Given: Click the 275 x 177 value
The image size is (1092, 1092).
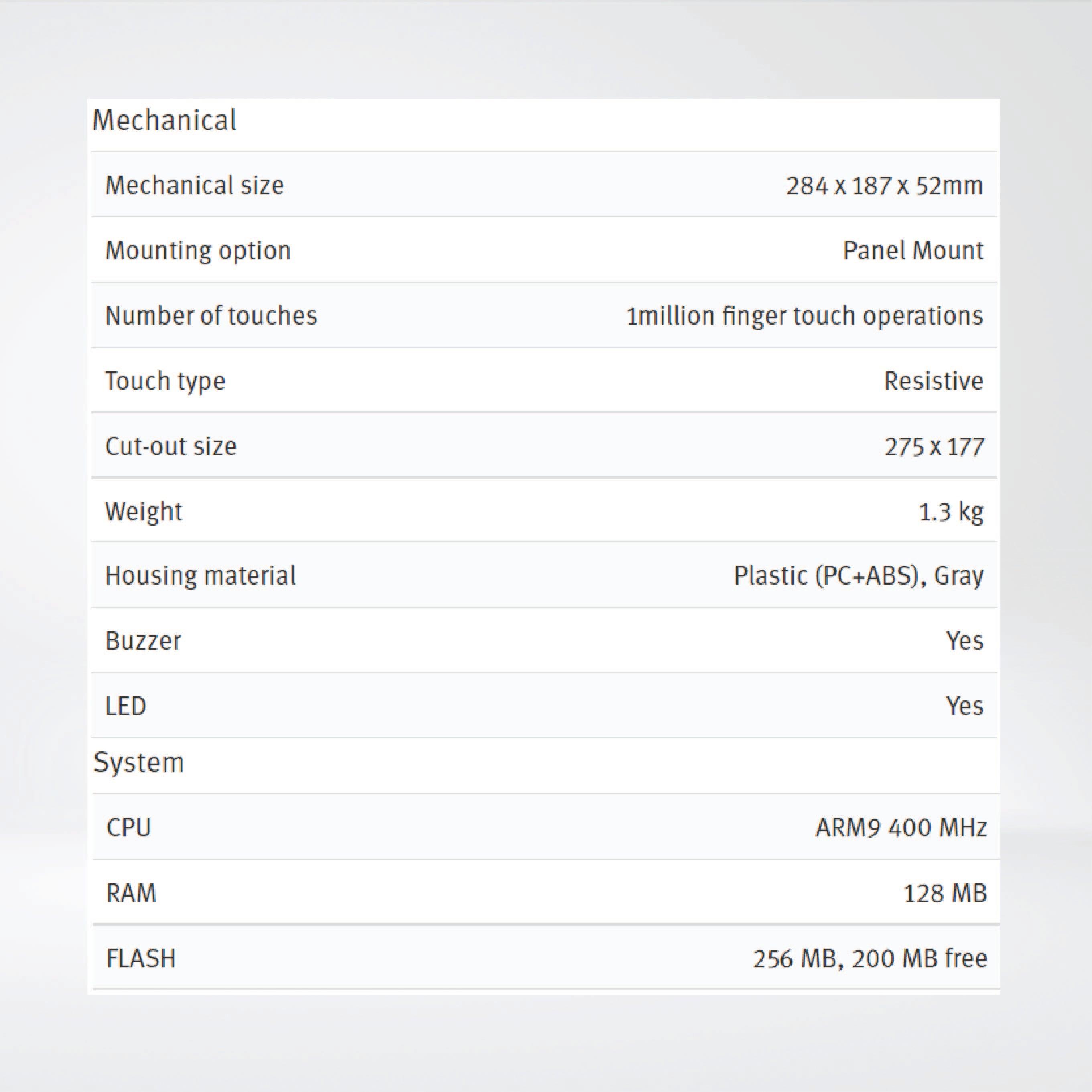Looking at the screenshot, I should click(934, 447).
